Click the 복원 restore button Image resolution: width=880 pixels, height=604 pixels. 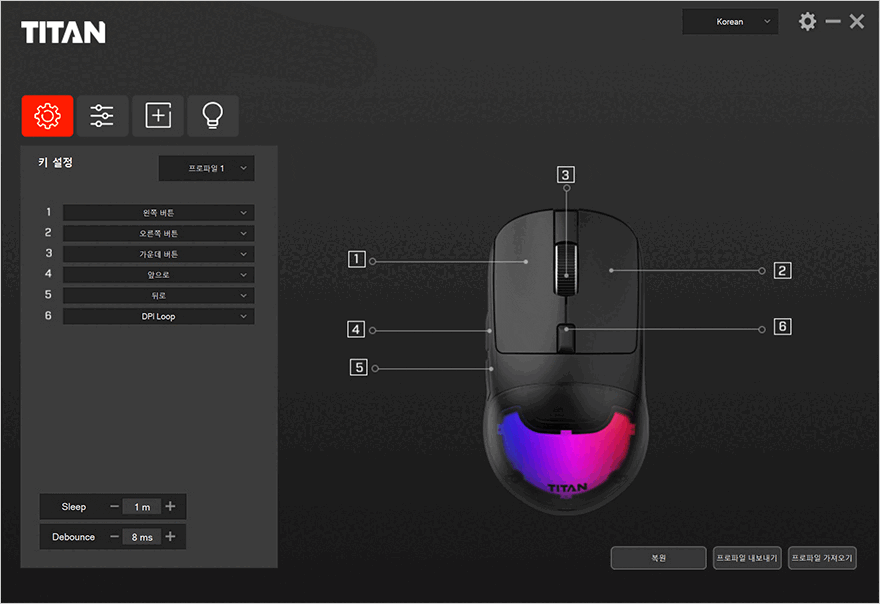(x=658, y=558)
